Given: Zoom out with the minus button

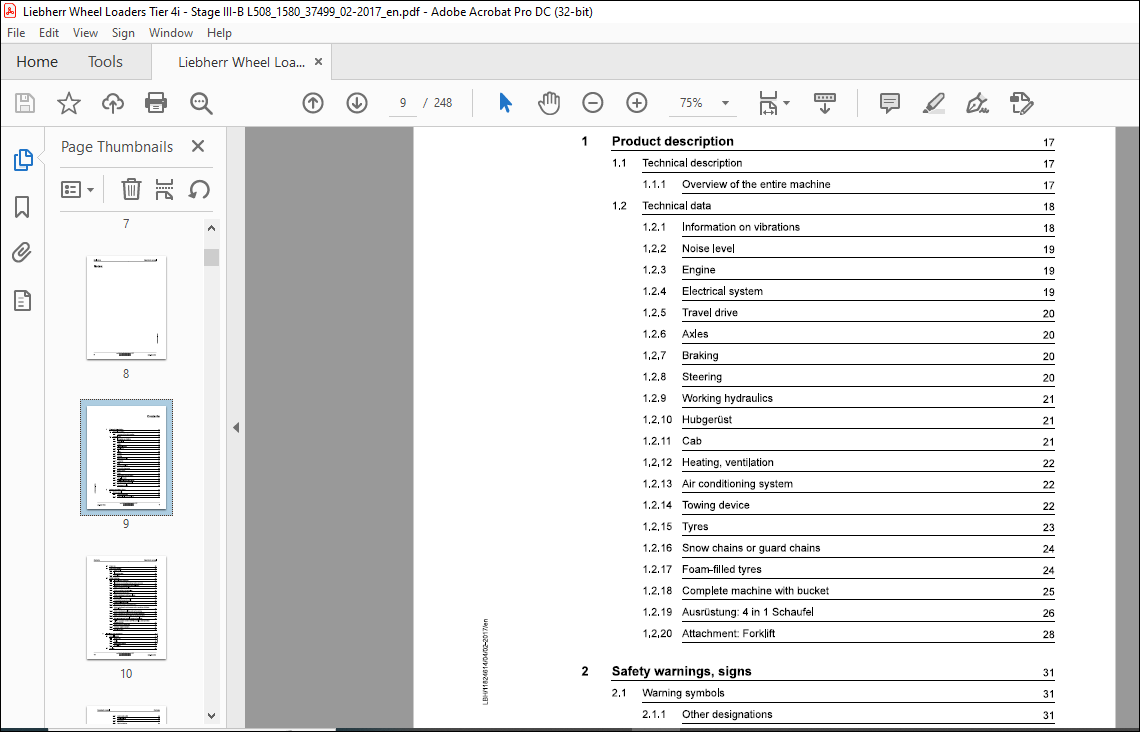Looking at the screenshot, I should tap(593, 103).
